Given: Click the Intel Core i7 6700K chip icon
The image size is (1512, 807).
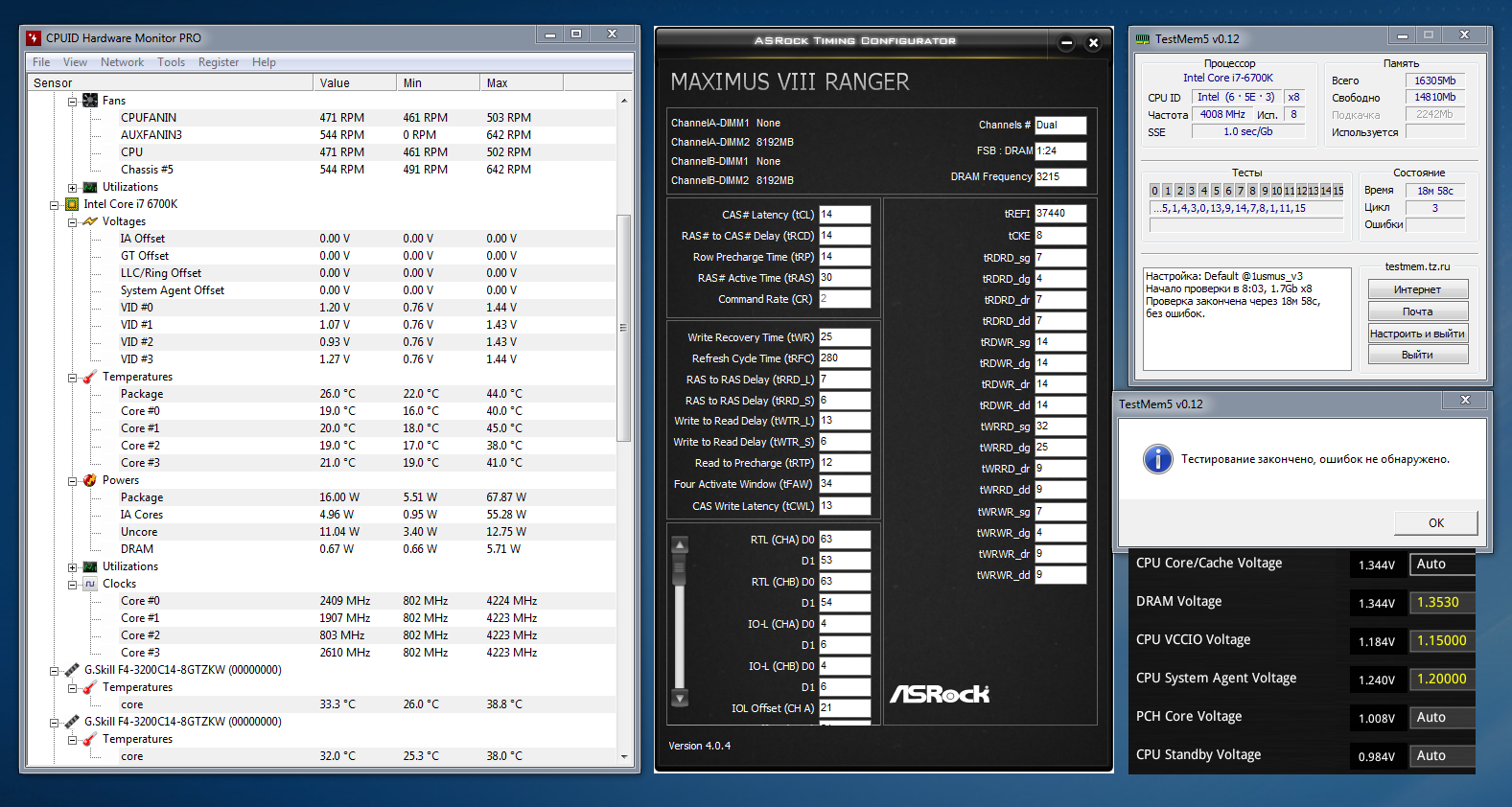Looking at the screenshot, I should pyautogui.click(x=72, y=204).
